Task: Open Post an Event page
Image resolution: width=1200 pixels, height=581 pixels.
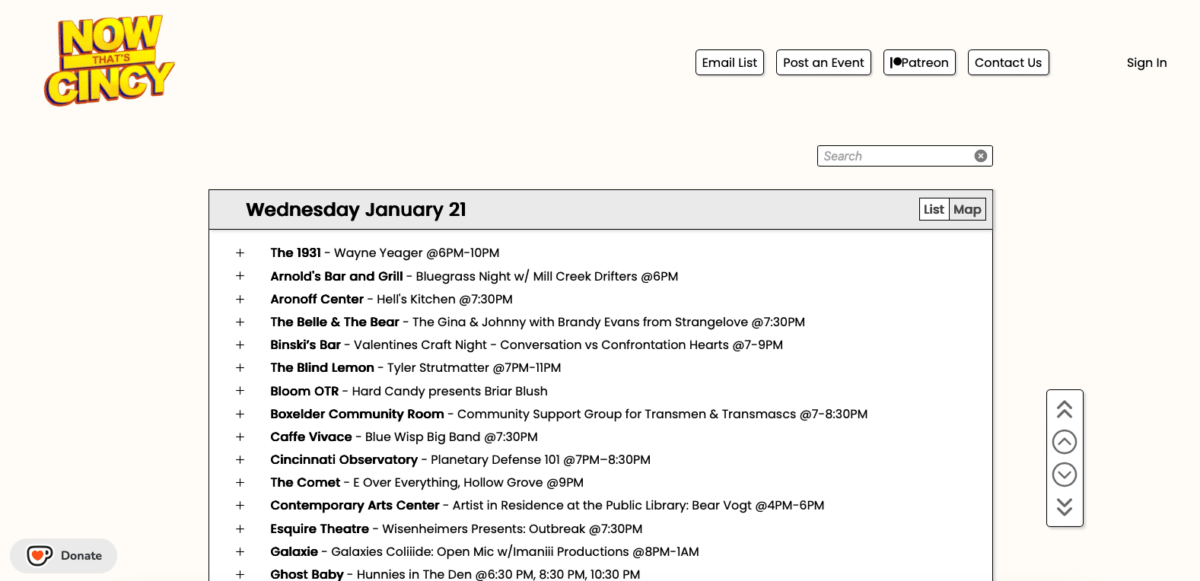Action: click(823, 62)
